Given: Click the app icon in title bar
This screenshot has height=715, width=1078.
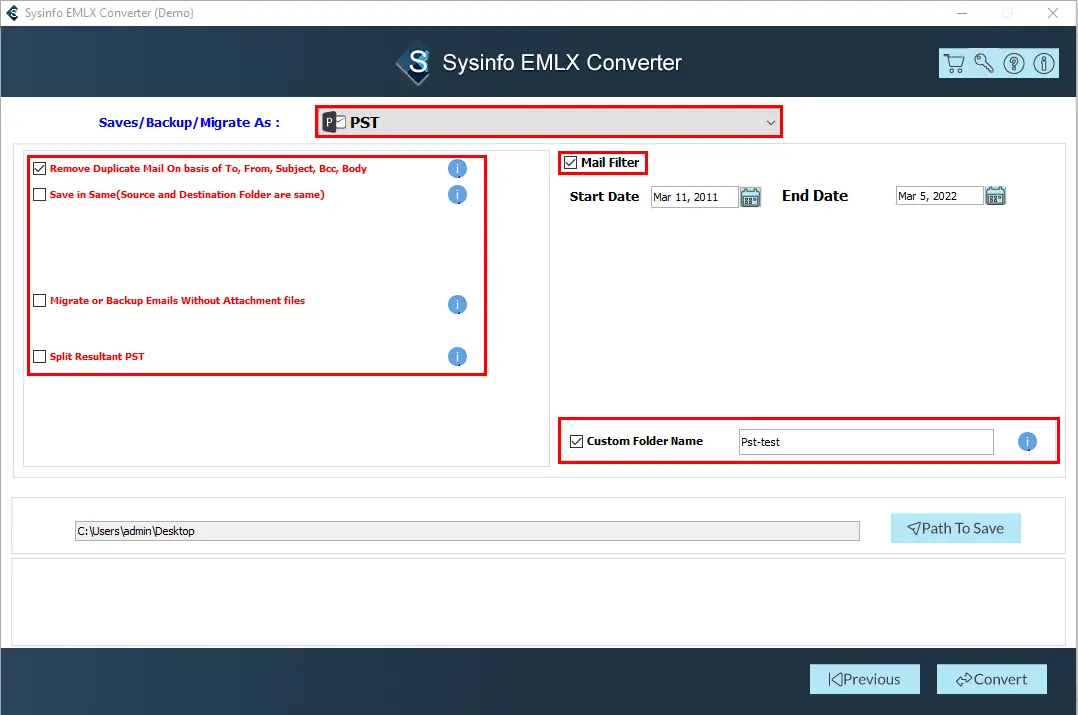Looking at the screenshot, I should tap(12, 12).
